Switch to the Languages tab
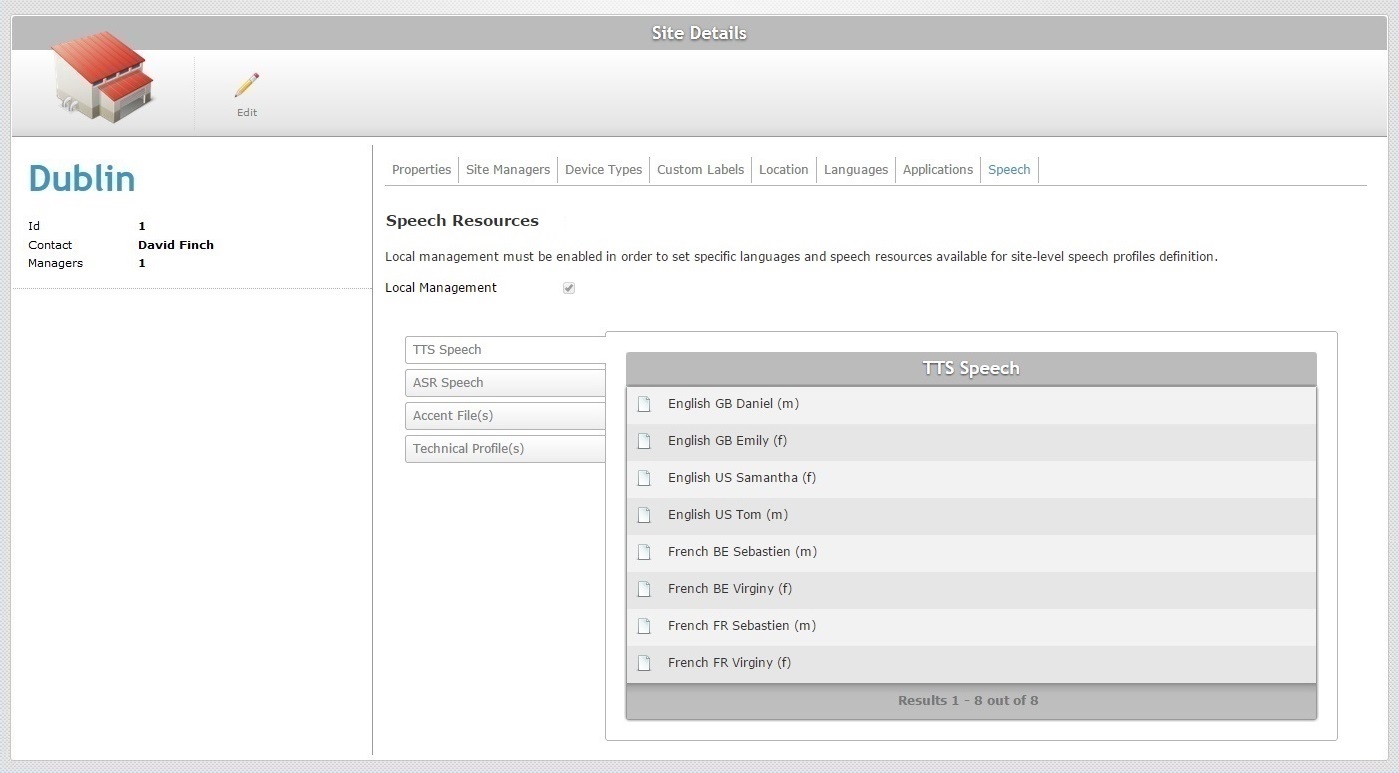 856,170
